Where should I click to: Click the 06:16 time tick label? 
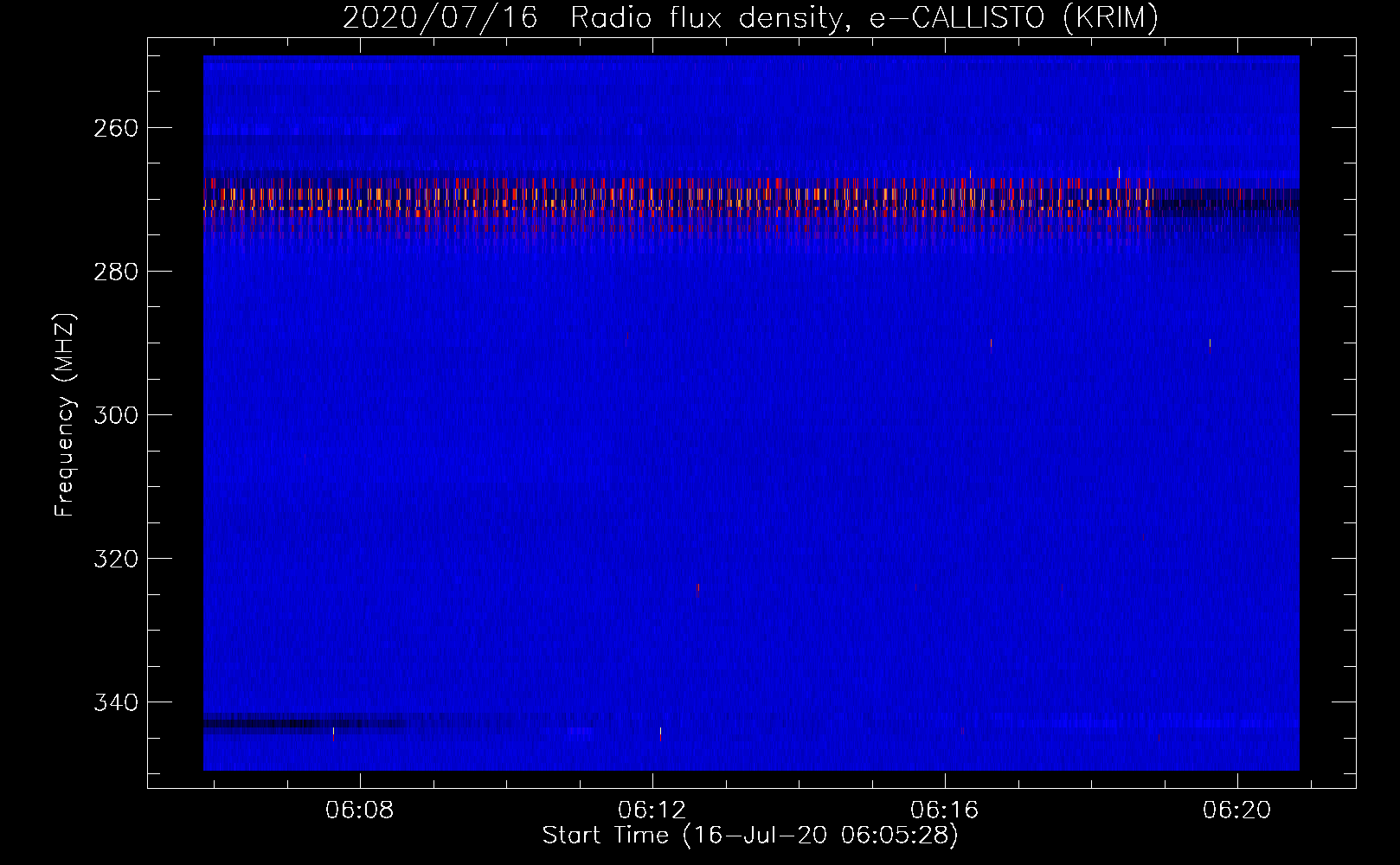click(945, 810)
